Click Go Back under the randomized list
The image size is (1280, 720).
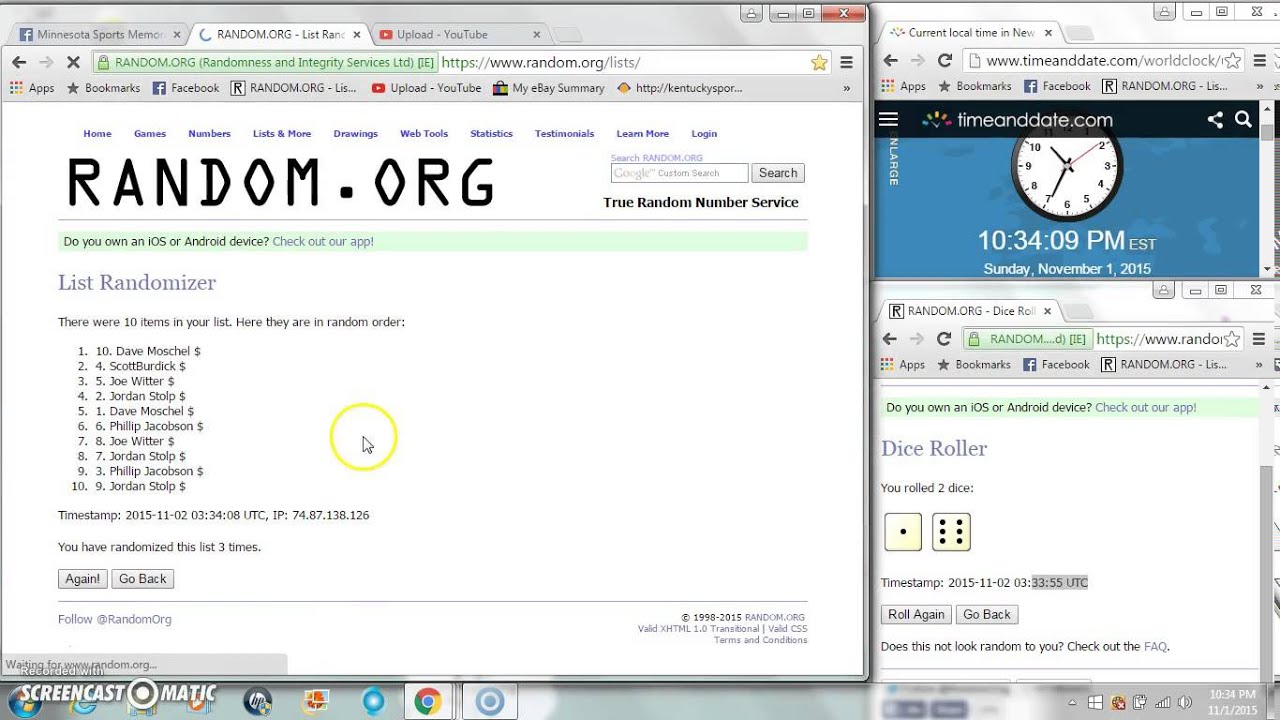(x=143, y=579)
